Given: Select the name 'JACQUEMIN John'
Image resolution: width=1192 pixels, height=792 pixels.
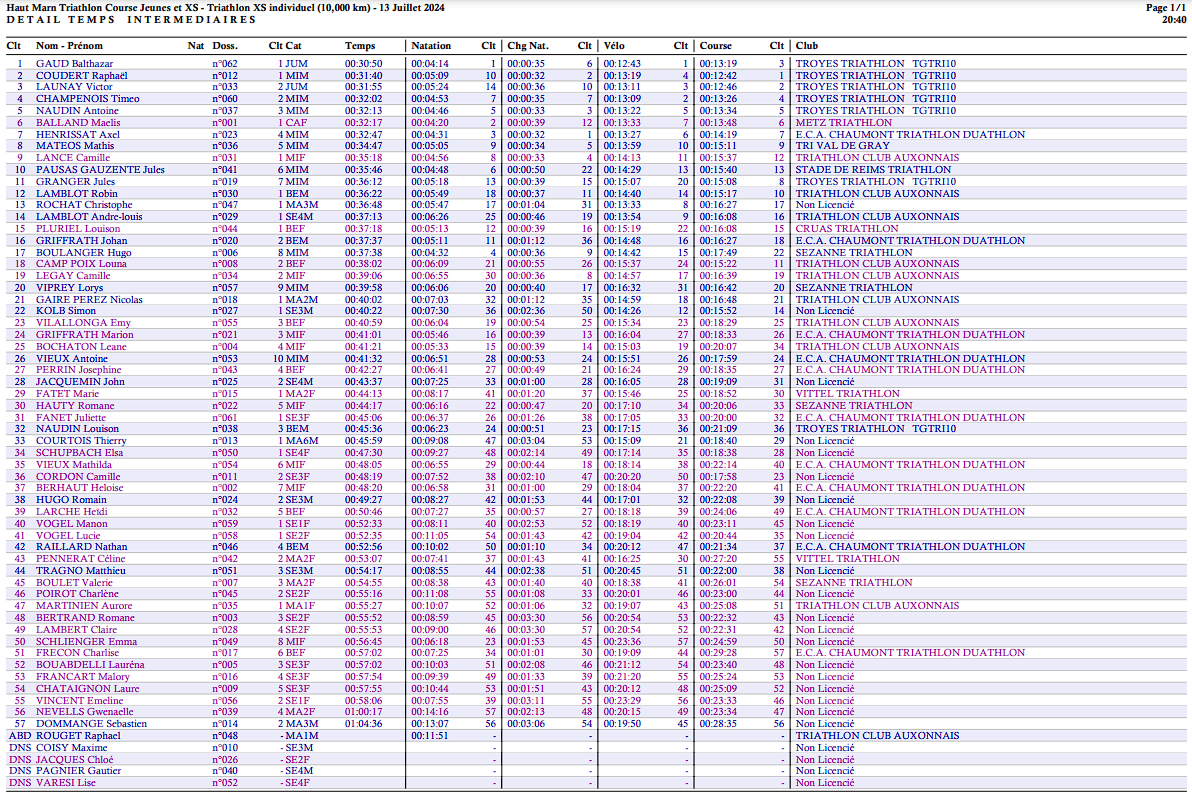Looking at the screenshot, I should coord(80,382).
